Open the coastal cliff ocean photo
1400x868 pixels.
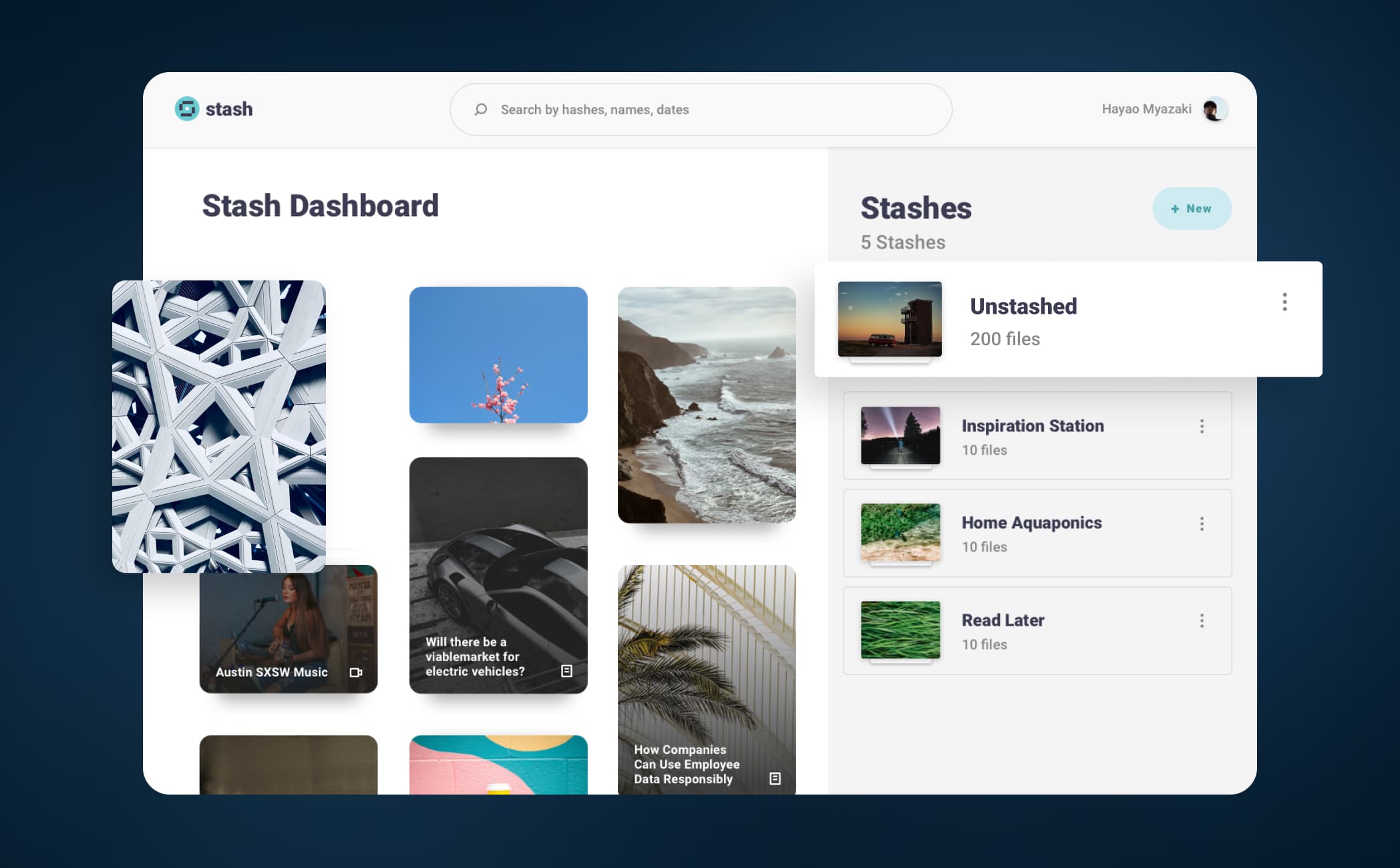pos(707,405)
